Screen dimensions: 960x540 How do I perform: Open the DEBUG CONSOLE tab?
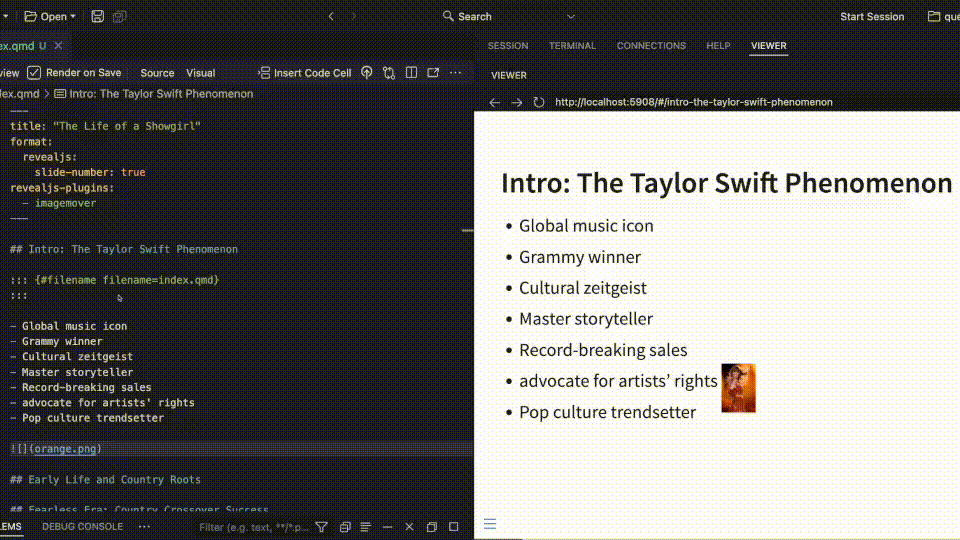point(83,527)
